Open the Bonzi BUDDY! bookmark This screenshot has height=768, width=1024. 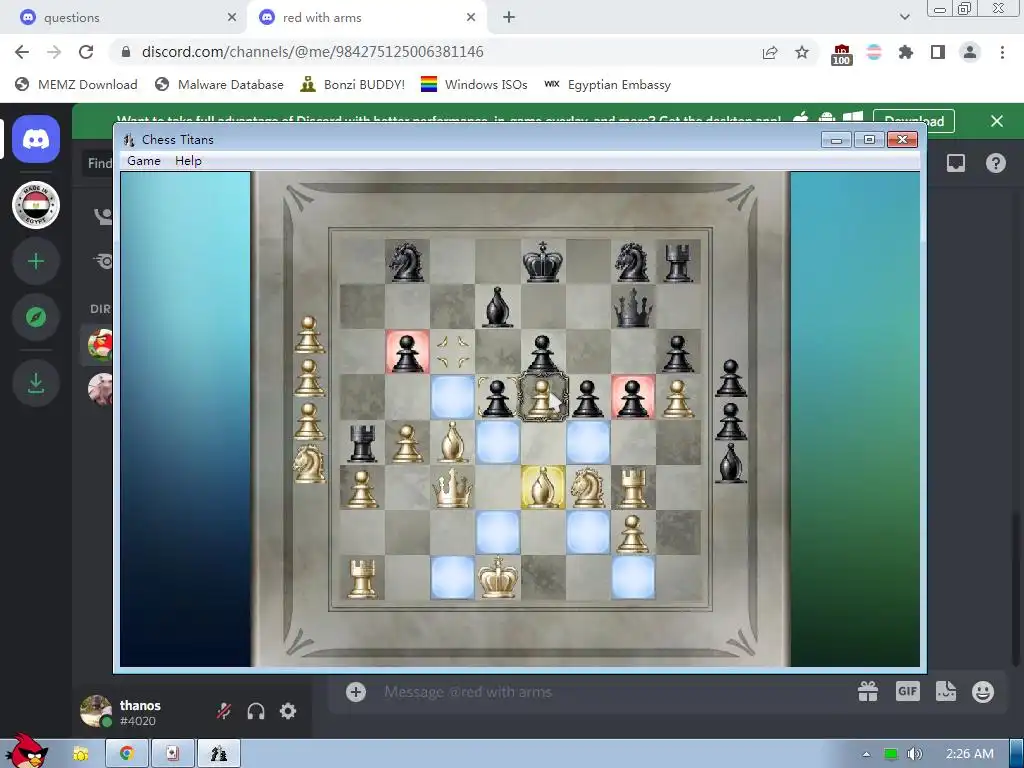[353, 84]
